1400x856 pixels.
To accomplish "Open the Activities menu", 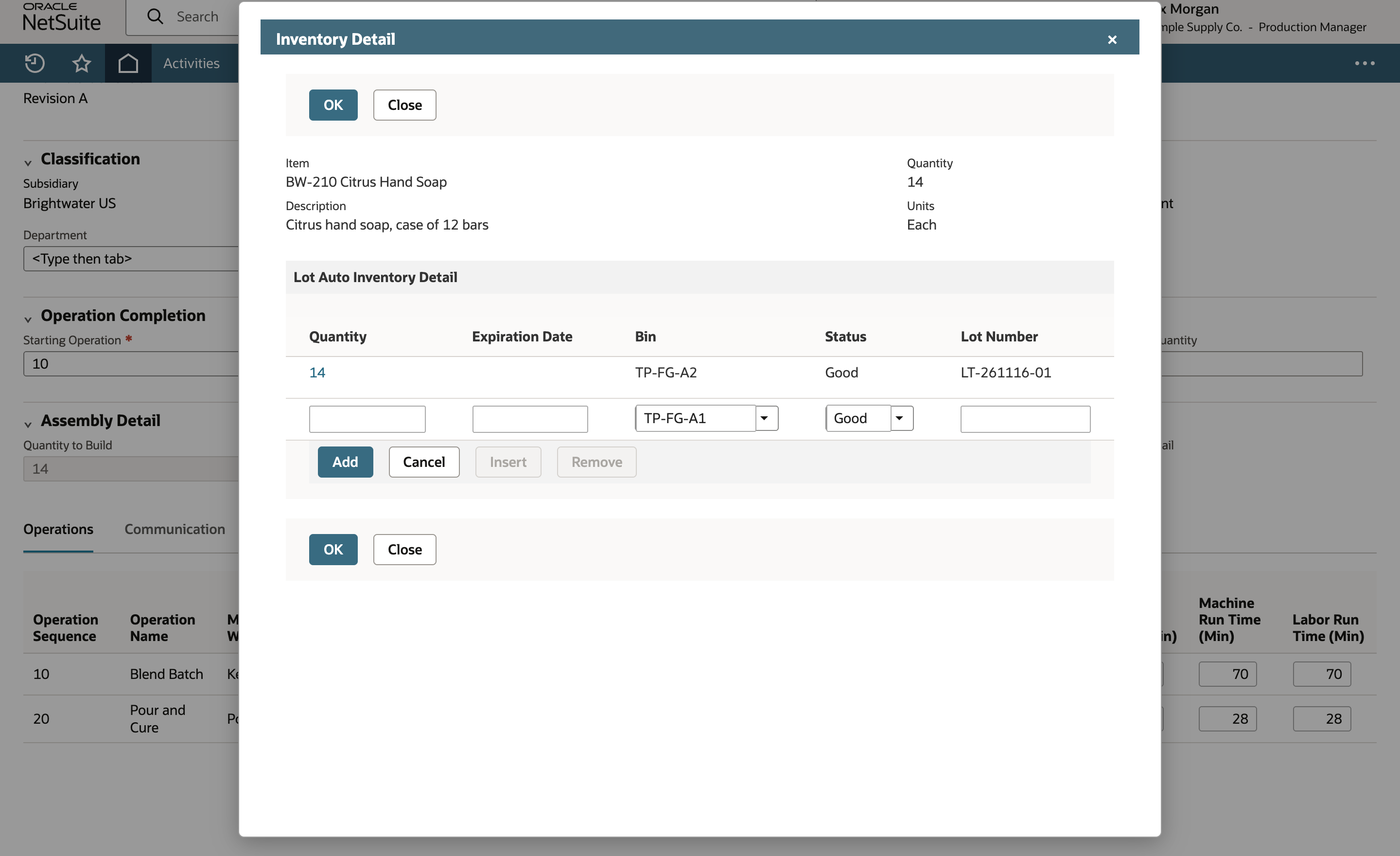I will [x=192, y=63].
